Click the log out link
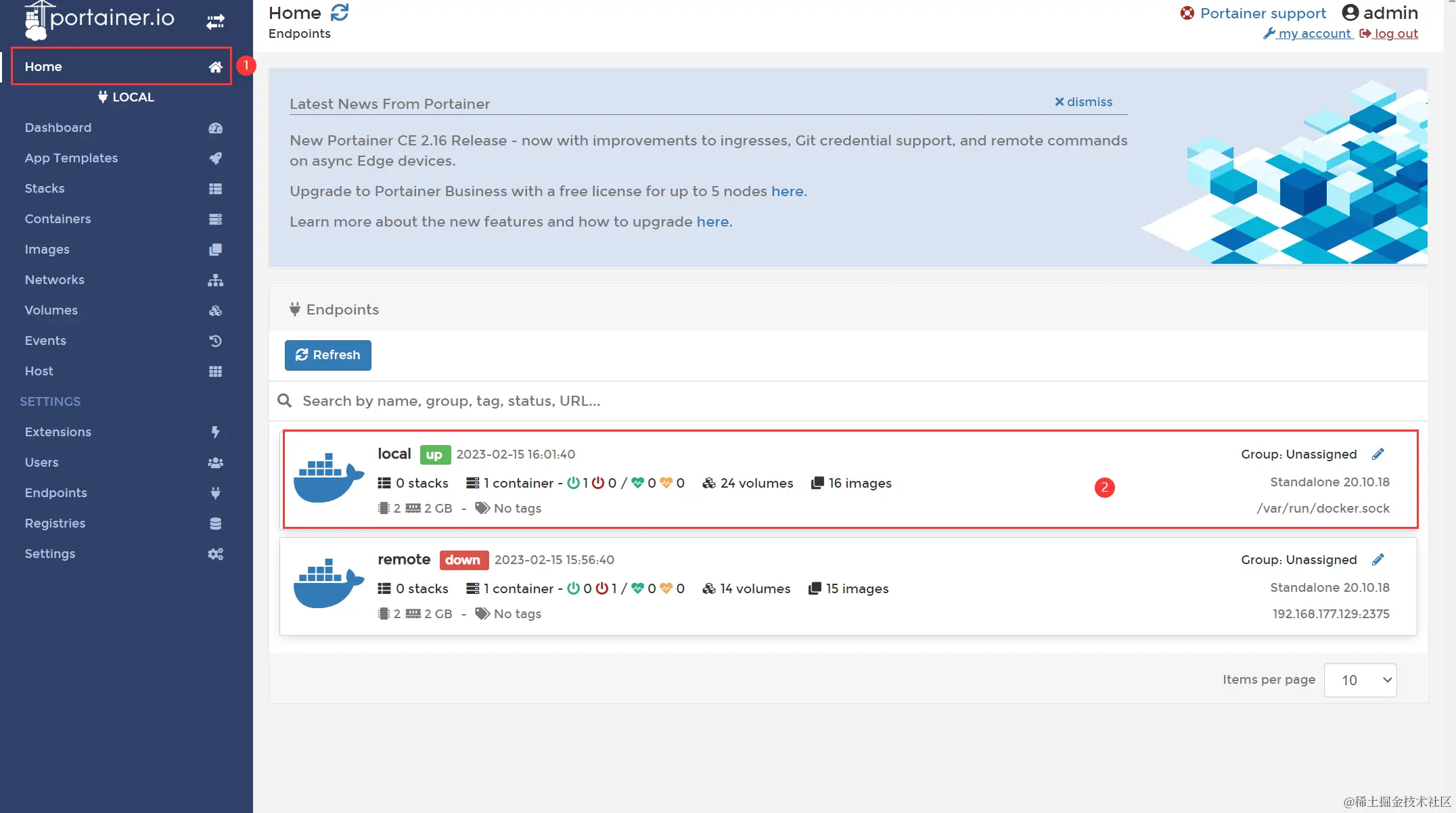1456x813 pixels. (x=1395, y=33)
